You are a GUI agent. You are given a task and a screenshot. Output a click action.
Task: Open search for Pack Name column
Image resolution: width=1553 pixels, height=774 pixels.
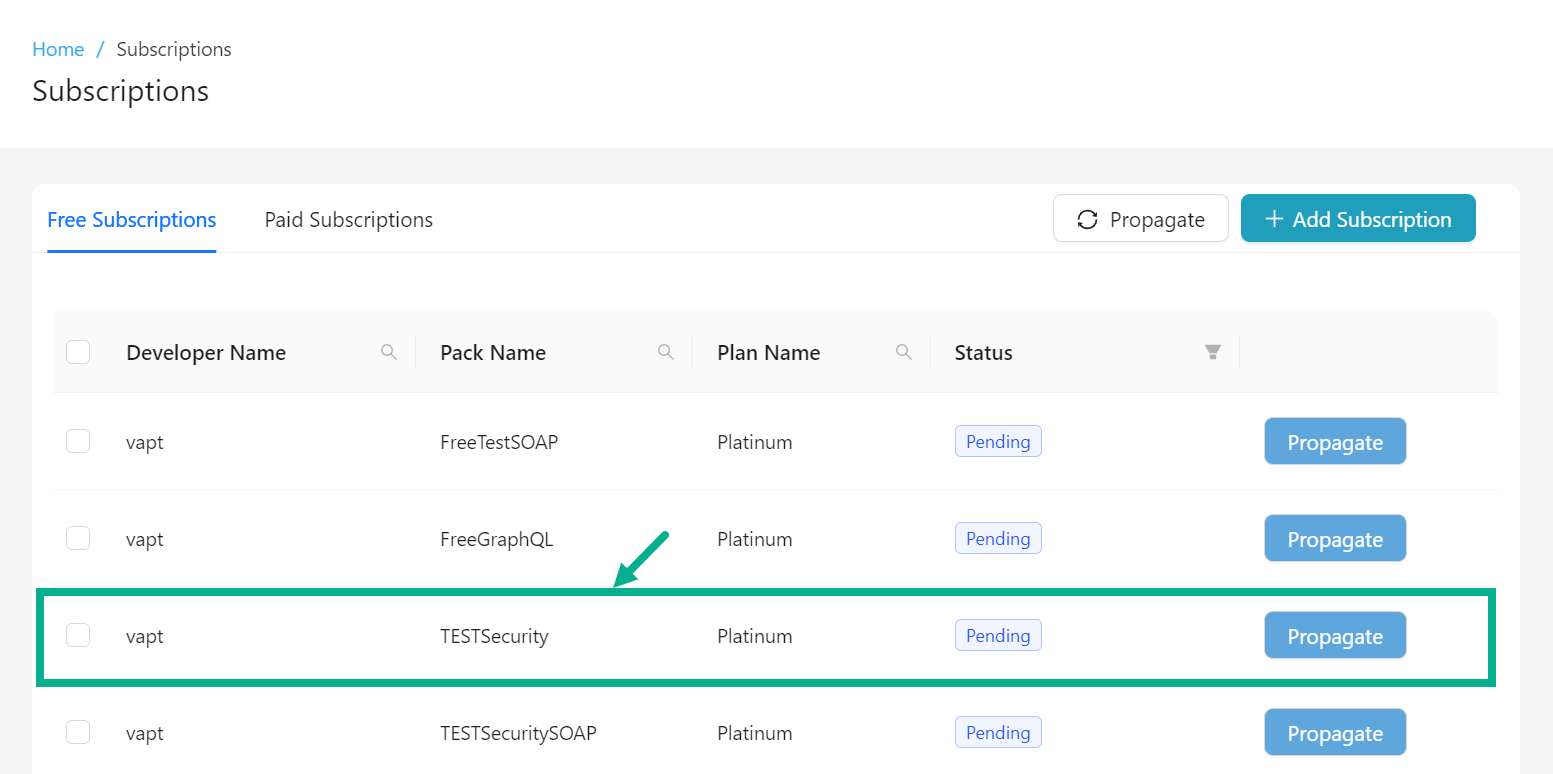click(666, 352)
